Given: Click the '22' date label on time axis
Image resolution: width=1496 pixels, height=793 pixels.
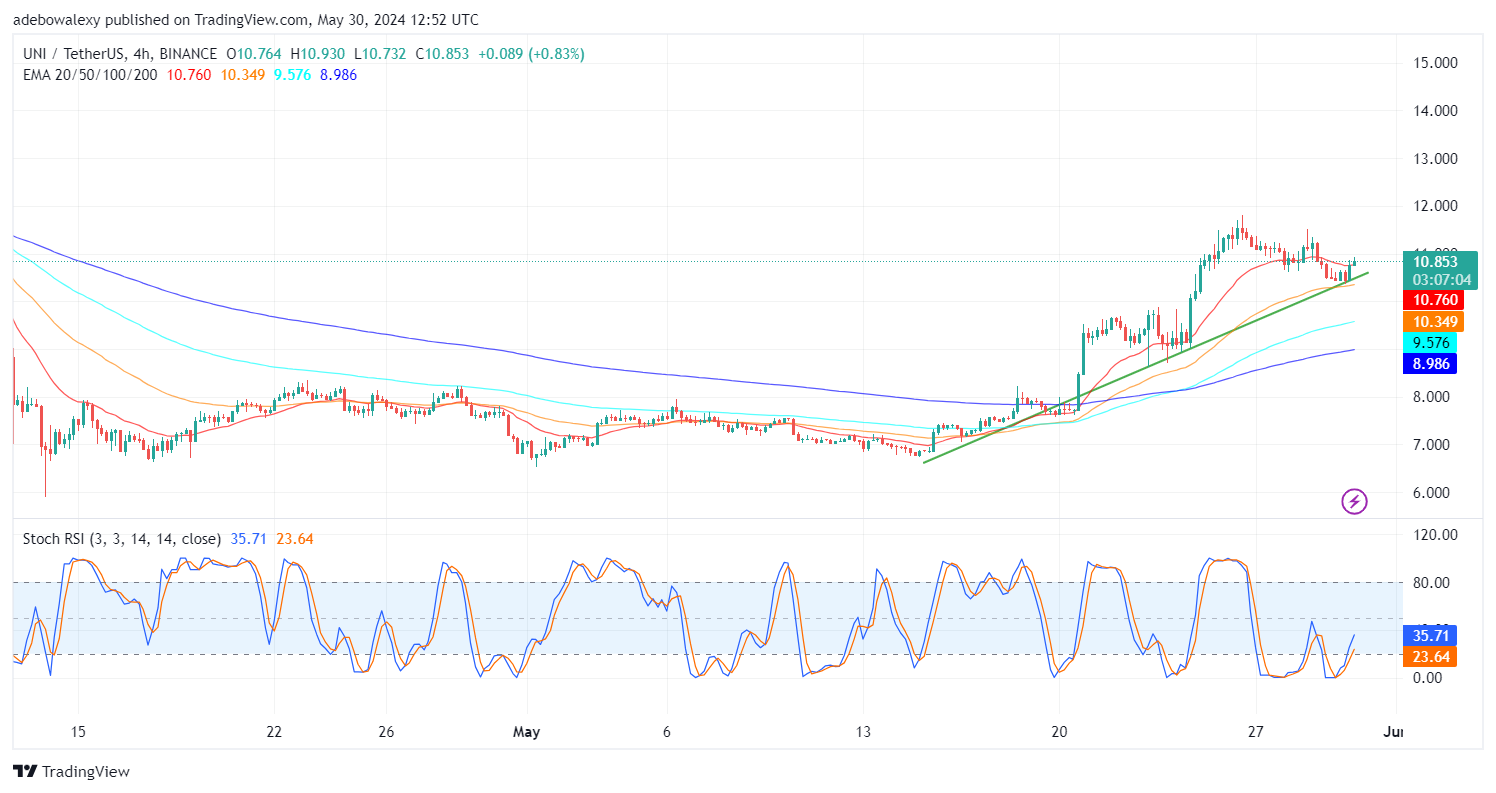Looking at the screenshot, I should (x=275, y=732).
